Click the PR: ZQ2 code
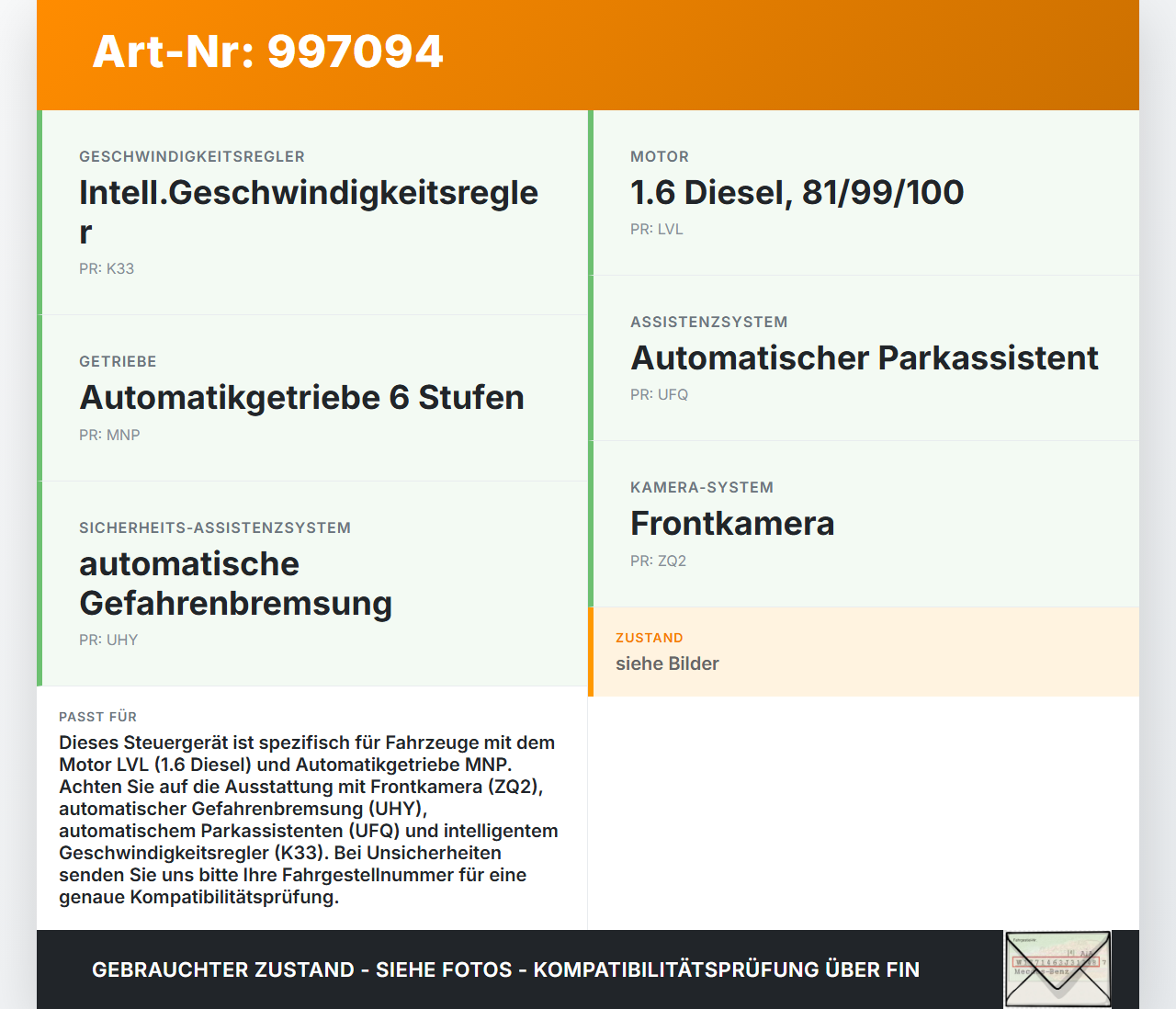The image size is (1176, 1009). [x=658, y=561]
